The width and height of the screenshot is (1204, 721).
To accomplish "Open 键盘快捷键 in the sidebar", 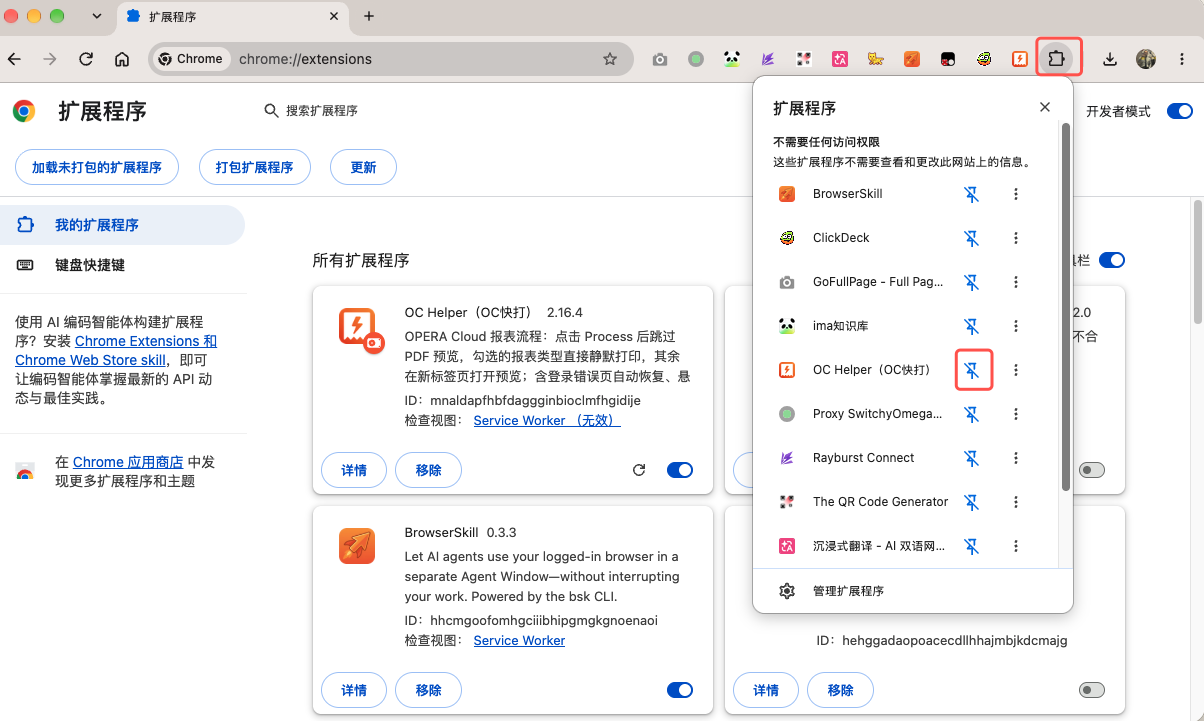I will point(122,265).
